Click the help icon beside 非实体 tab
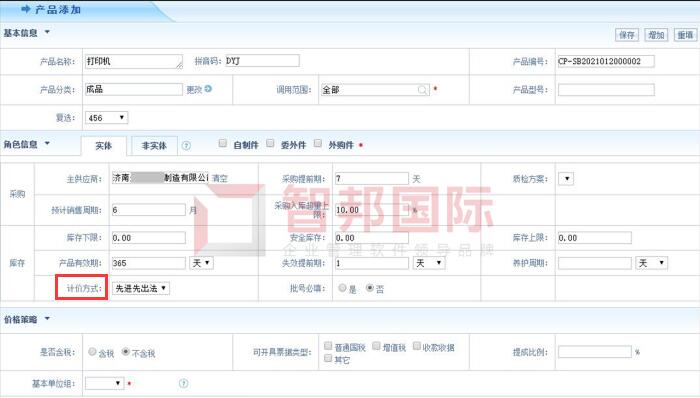The height and width of the screenshot is (398, 700). pos(186,146)
